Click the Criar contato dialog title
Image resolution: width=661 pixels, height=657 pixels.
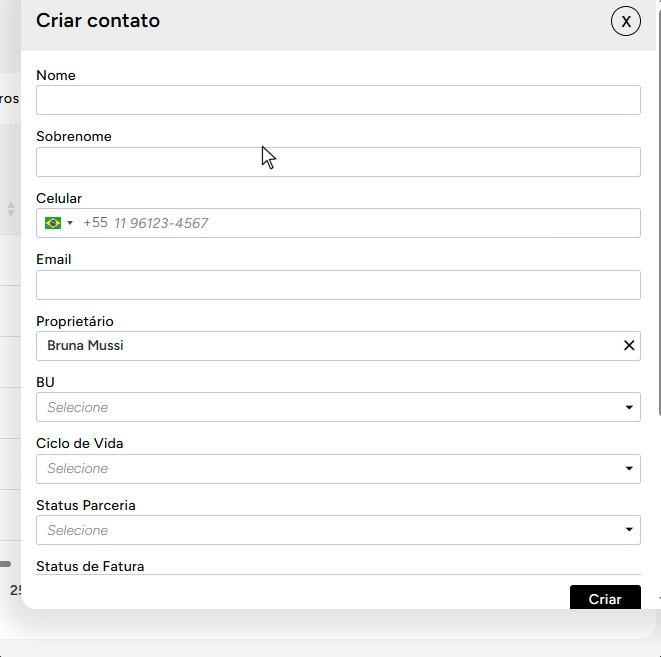tap(98, 21)
